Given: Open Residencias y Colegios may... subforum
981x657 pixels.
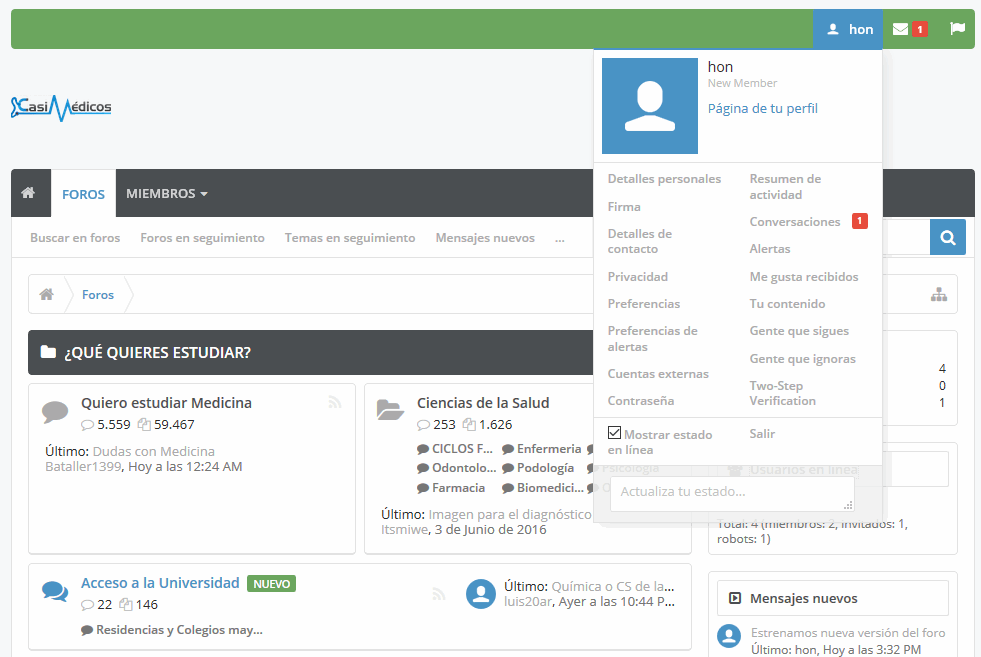Looking at the screenshot, I should tap(179, 630).
